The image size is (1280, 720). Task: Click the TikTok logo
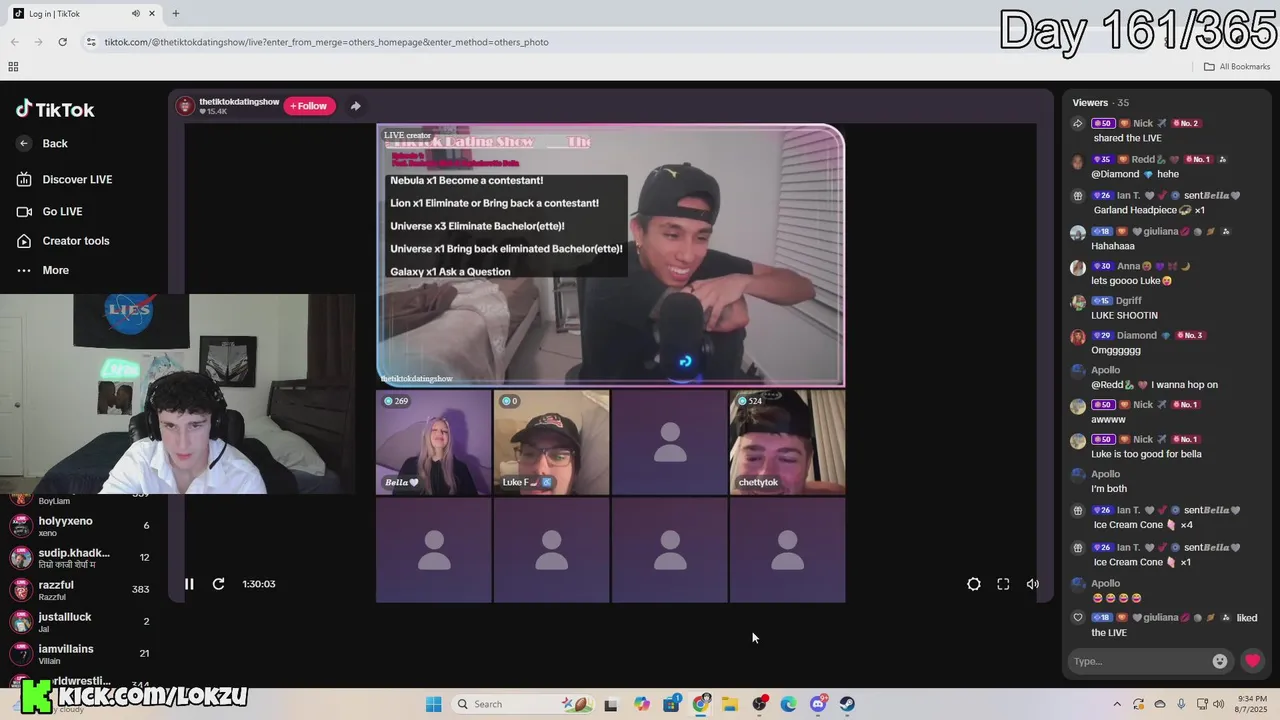pyautogui.click(x=55, y=110)
